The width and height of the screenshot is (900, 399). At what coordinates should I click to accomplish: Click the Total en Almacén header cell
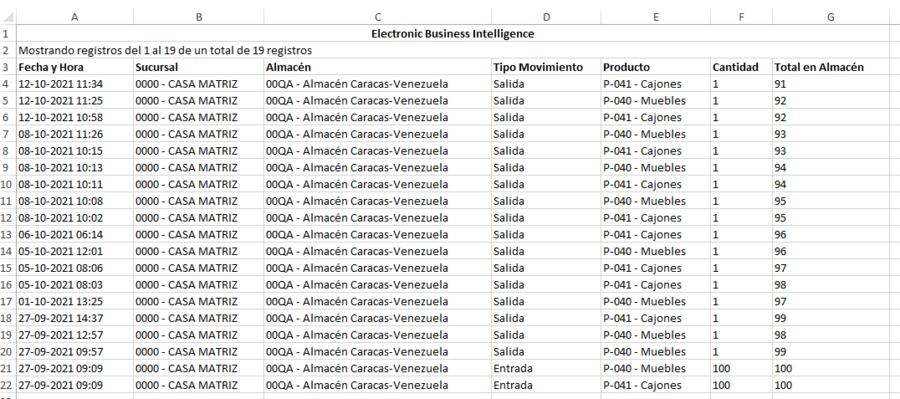coord(831,67)
